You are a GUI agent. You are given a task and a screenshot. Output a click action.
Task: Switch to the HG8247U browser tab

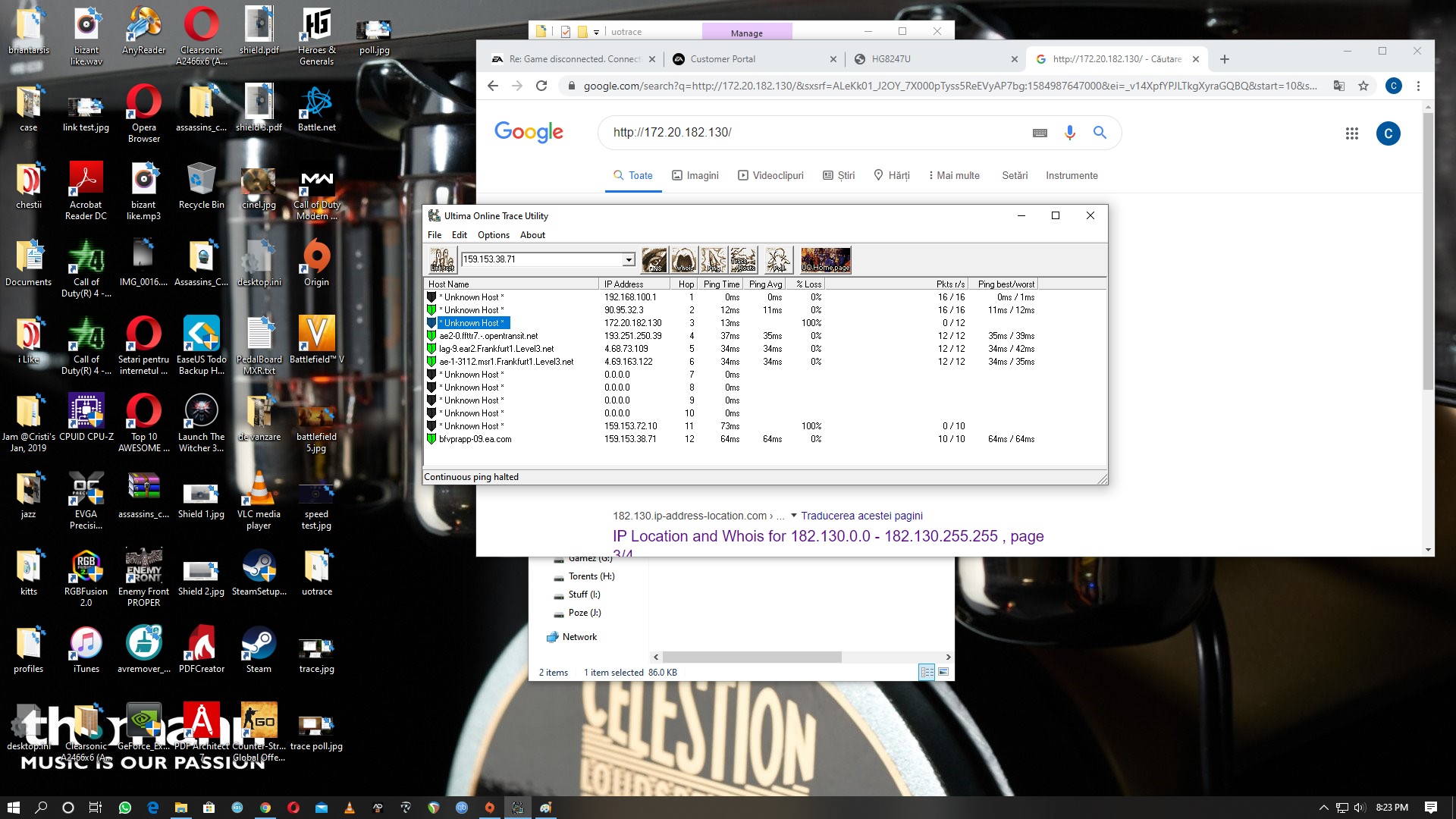(x=935, y=59)
